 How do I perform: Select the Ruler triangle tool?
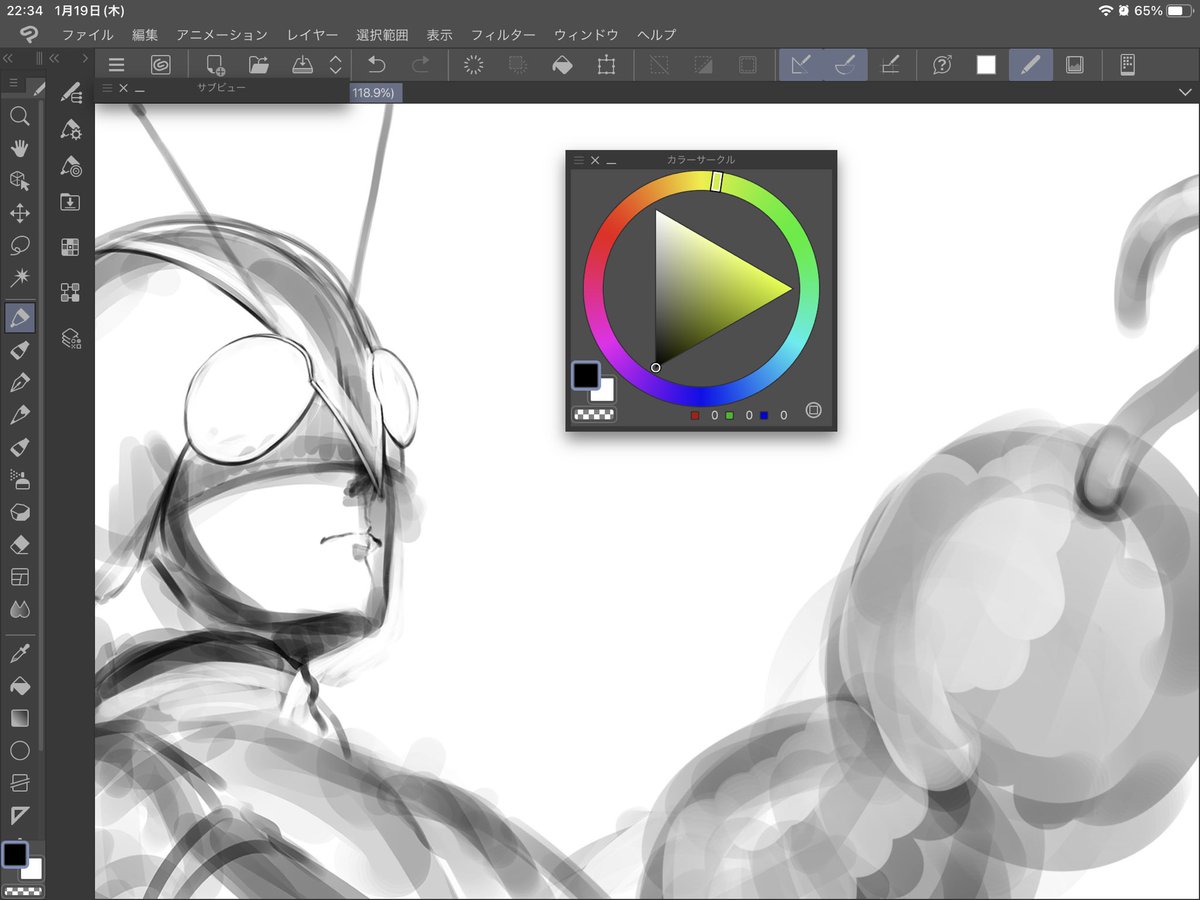click(19, 814)
